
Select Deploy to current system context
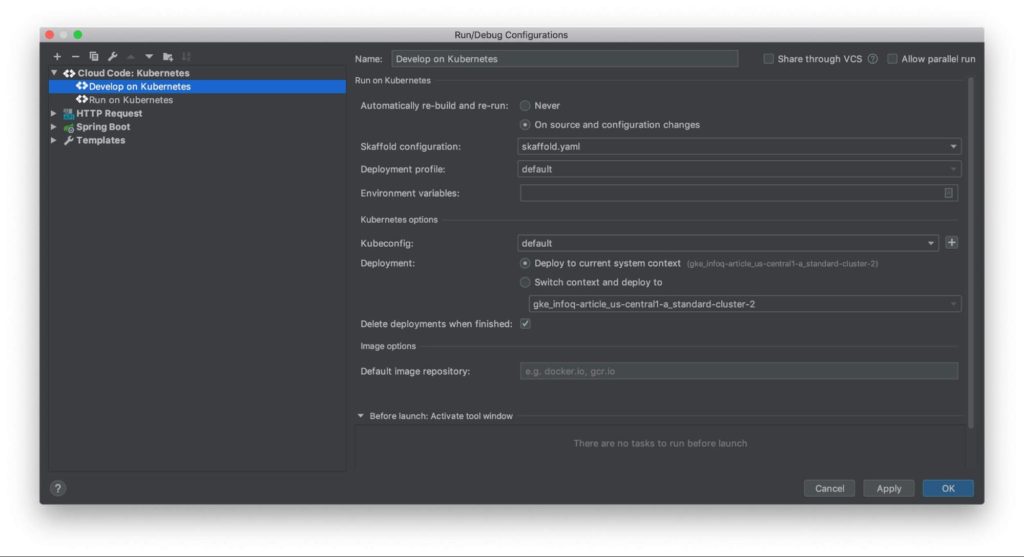525,263
